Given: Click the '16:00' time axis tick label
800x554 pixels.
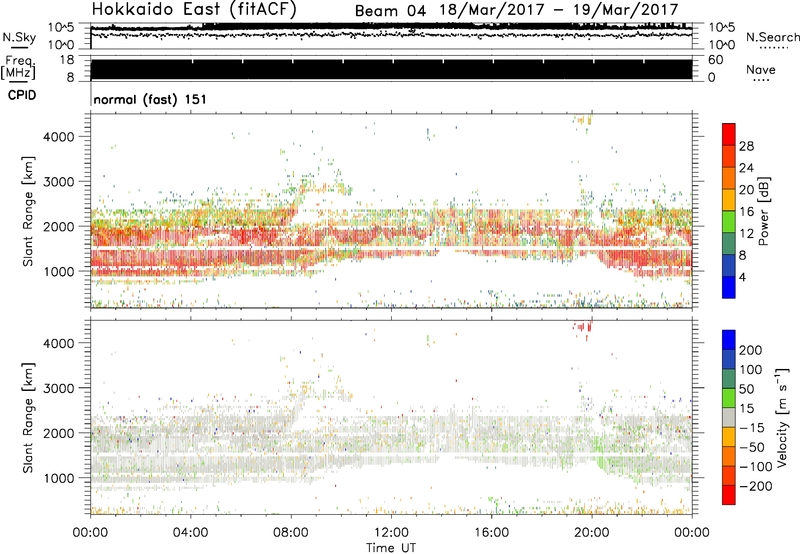Looking at the screenshot, I should [x=491, y=533].
